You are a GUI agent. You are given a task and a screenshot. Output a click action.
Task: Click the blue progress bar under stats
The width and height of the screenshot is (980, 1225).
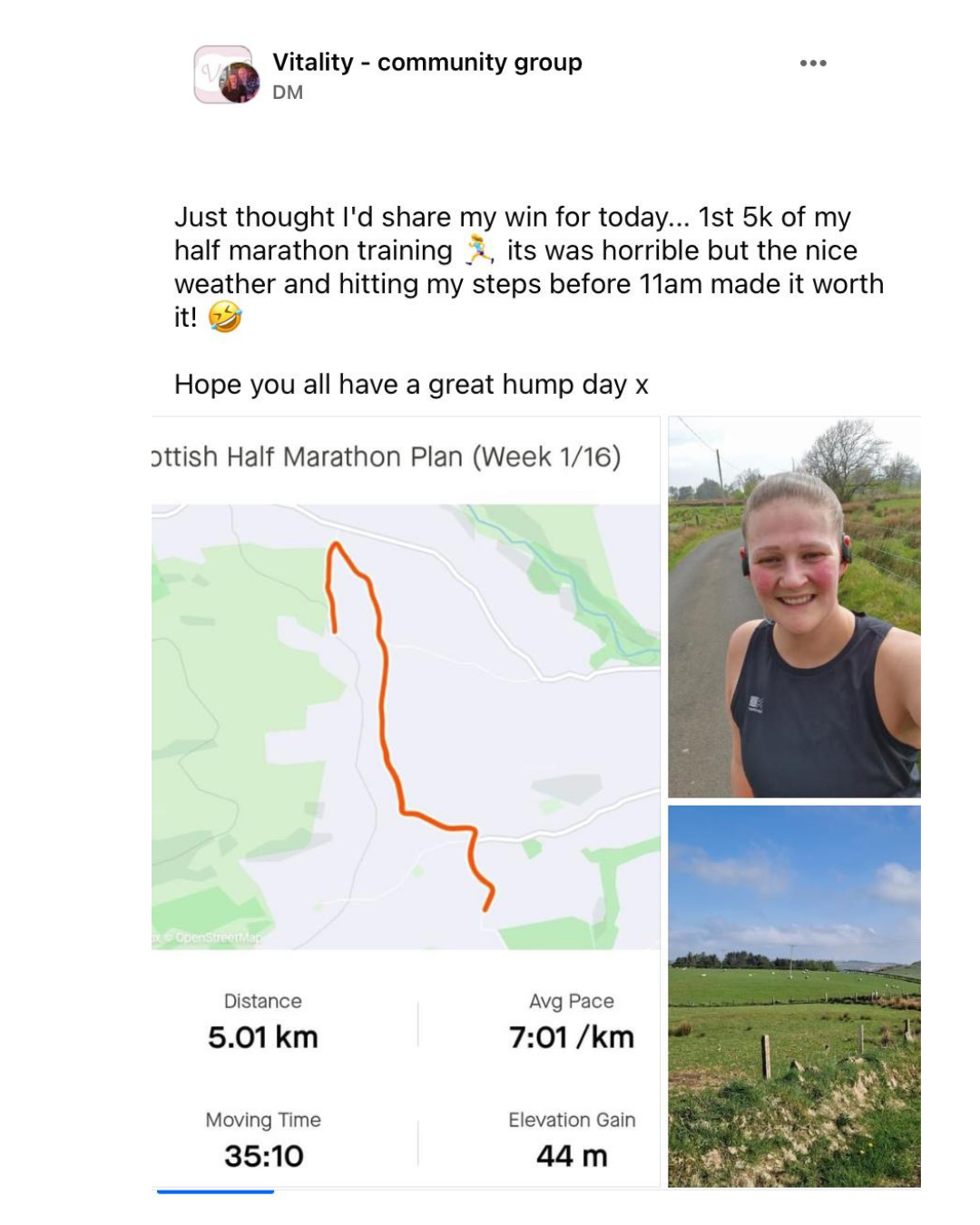(215, 1191)
